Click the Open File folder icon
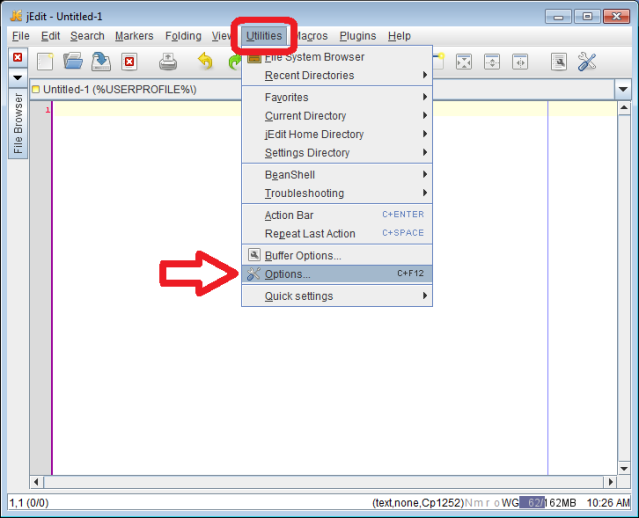Image resolution: width=639 pixels, height=518 pixels. [73, 62]
